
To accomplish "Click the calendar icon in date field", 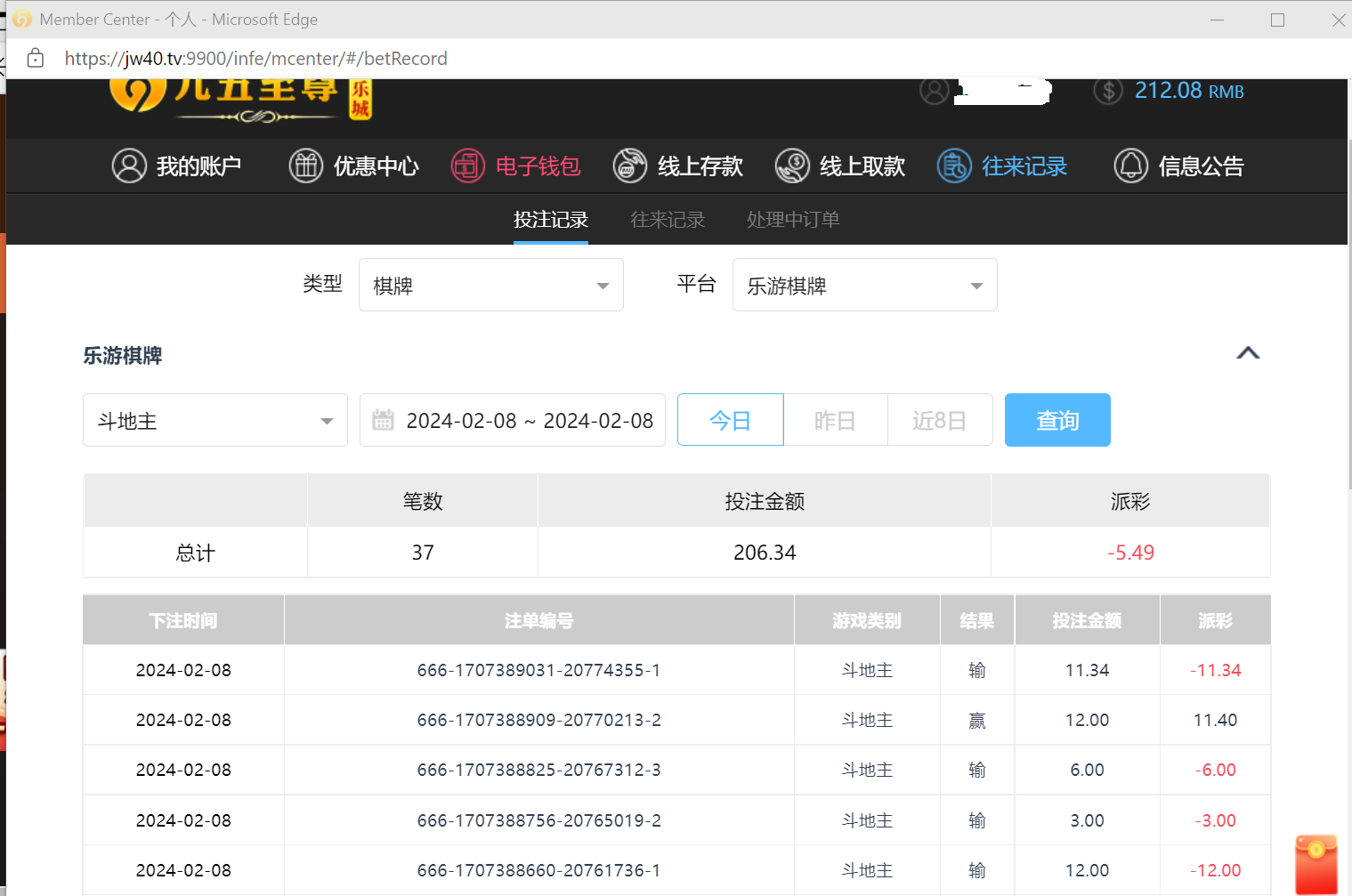I will [x=384, y=420].
